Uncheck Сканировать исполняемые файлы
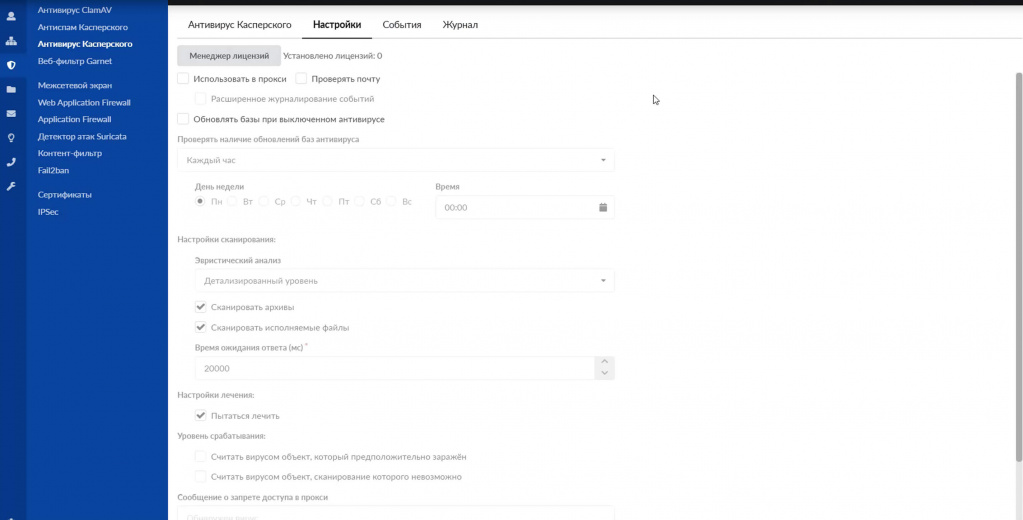1023x520 pixels. [x=201, y=328]
